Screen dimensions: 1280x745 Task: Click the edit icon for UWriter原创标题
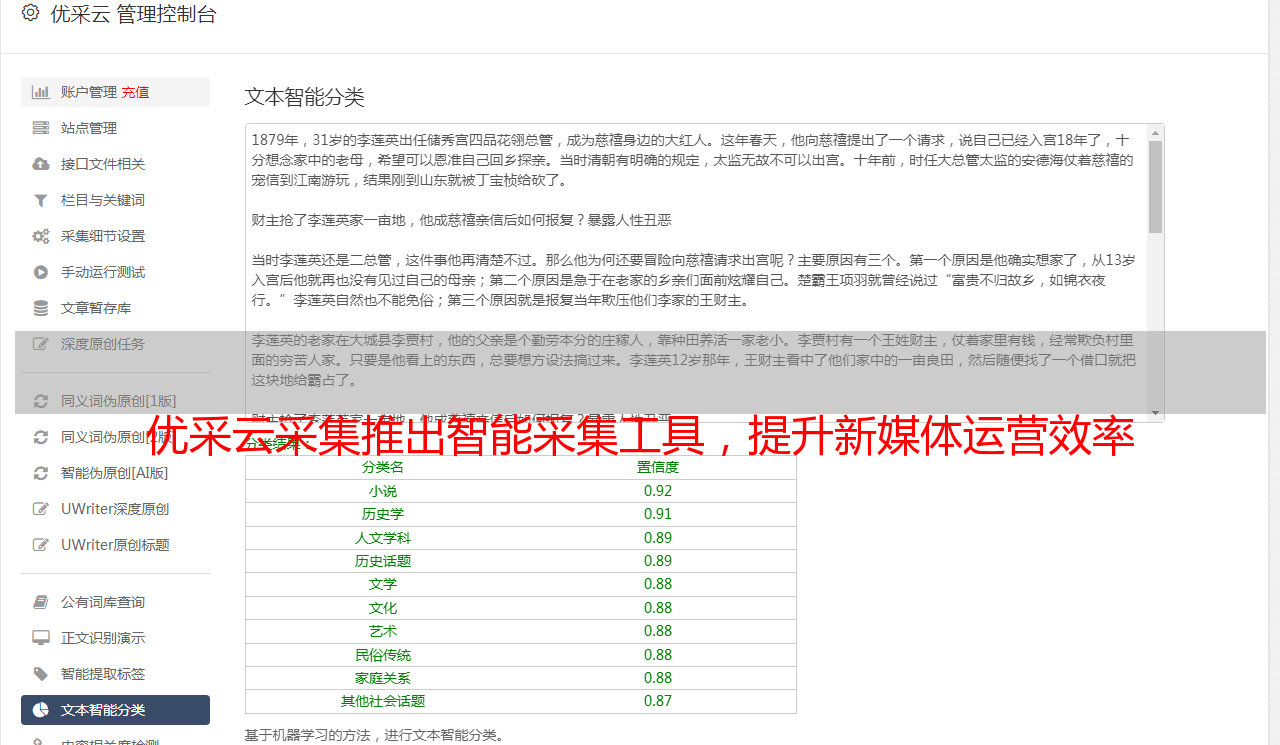pos(41,545)
